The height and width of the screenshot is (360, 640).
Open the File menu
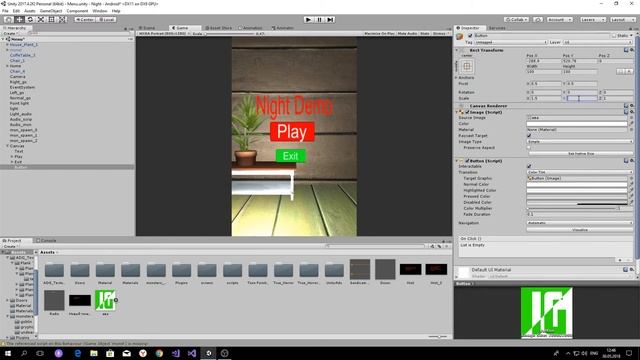coord(5,11)
